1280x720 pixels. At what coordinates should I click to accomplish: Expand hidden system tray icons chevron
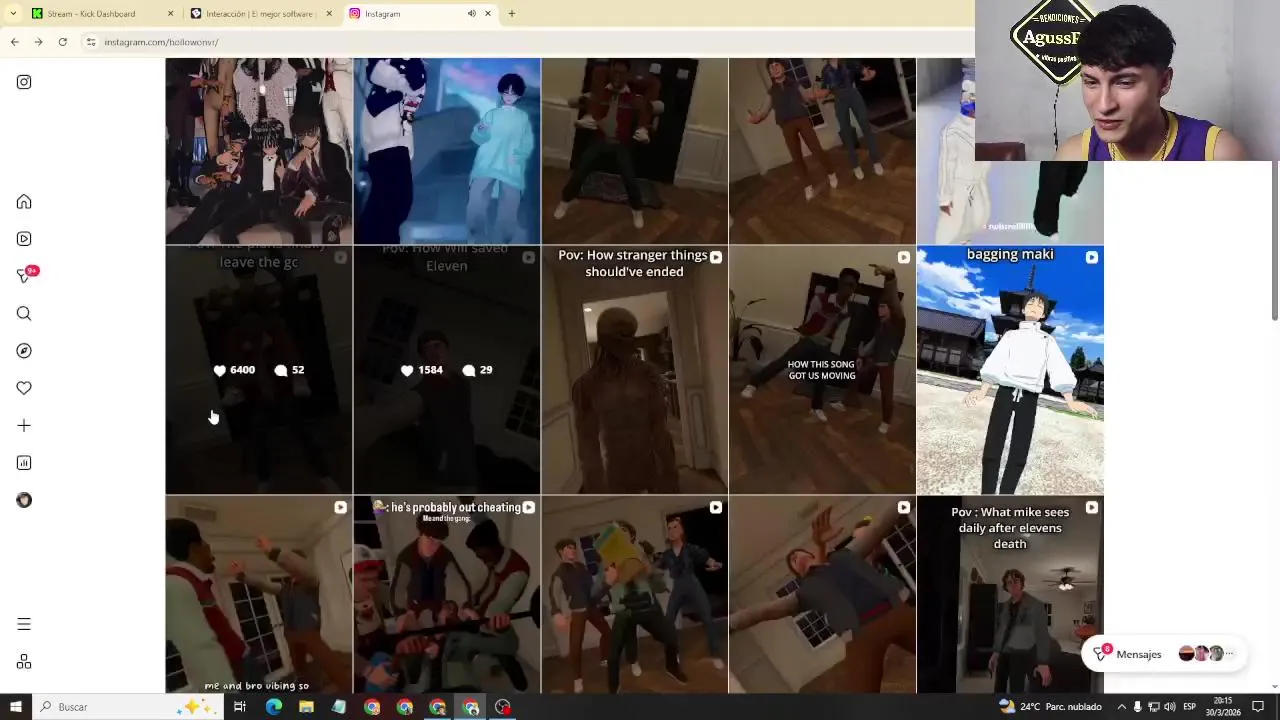click(1121, 707)
